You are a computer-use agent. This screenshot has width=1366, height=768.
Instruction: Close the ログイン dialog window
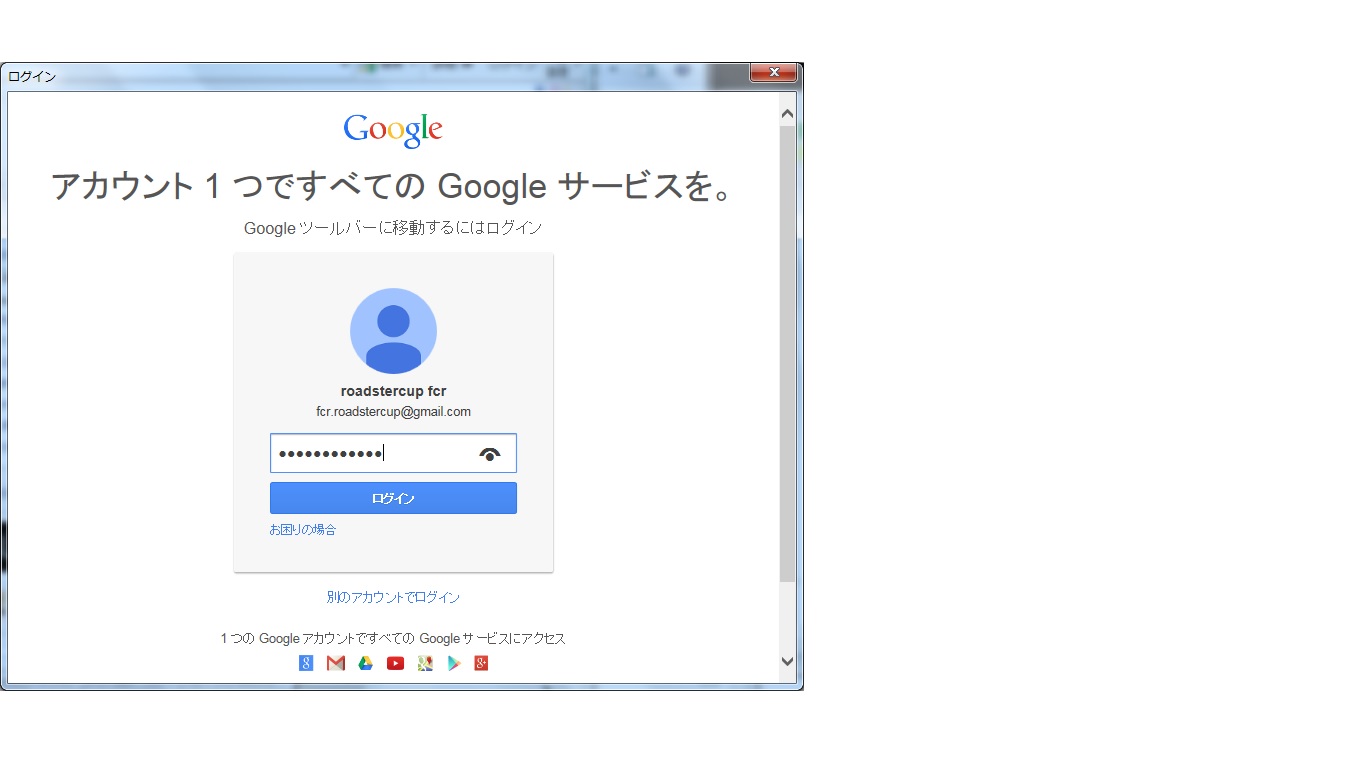(x=773, y=72)
